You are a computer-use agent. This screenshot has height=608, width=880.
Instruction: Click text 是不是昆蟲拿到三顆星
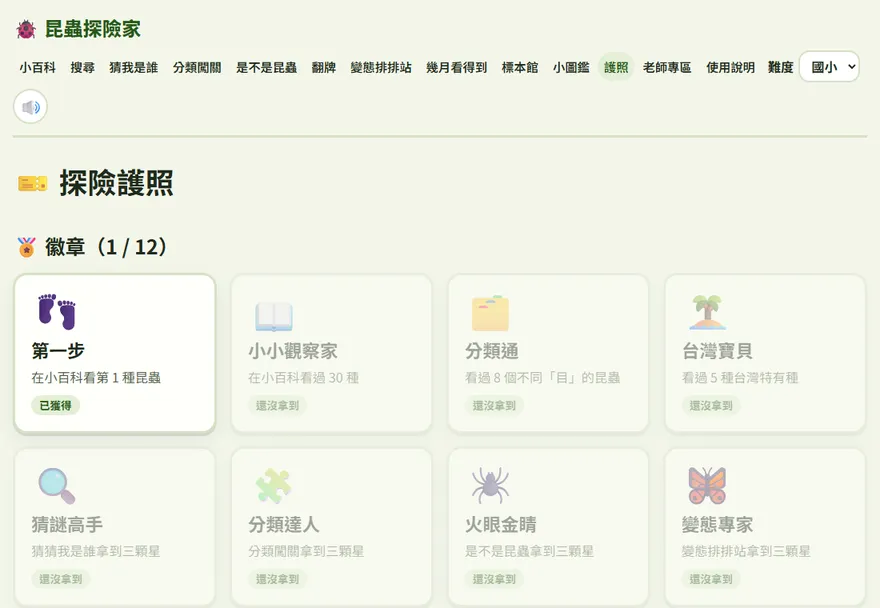(529, 551)
